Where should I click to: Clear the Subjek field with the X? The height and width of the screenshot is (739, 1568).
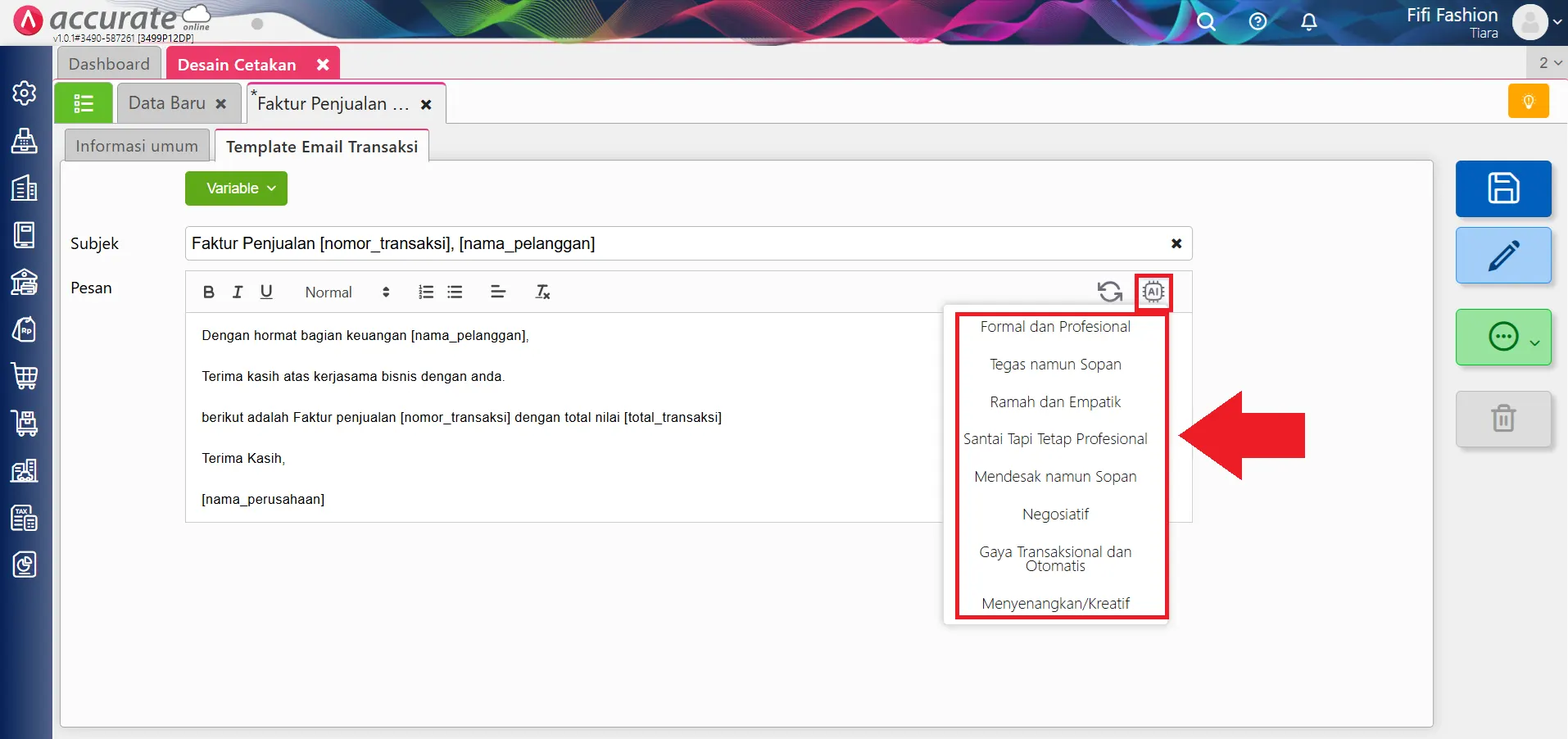1176,243
